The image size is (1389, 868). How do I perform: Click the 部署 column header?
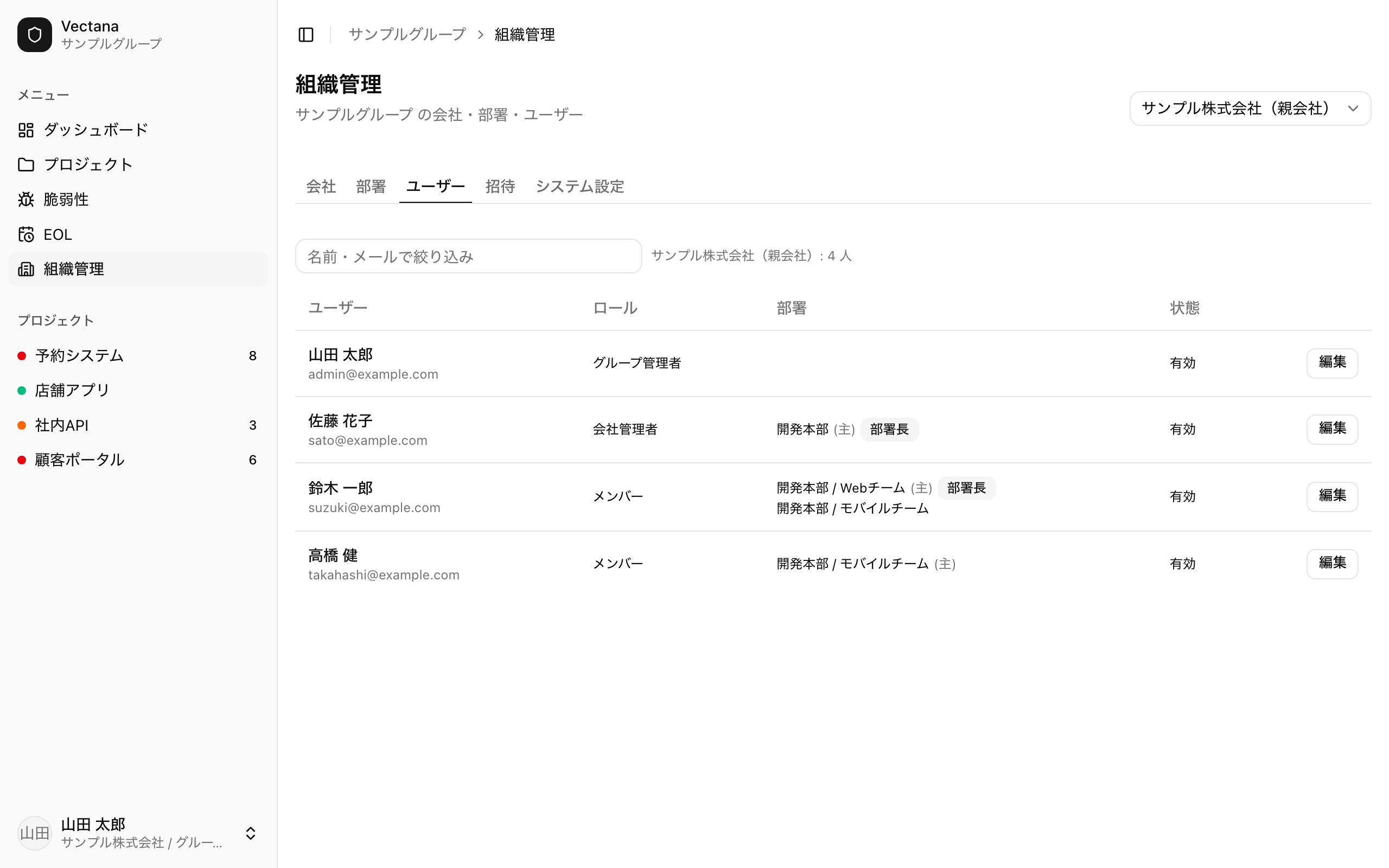(792, 308)
